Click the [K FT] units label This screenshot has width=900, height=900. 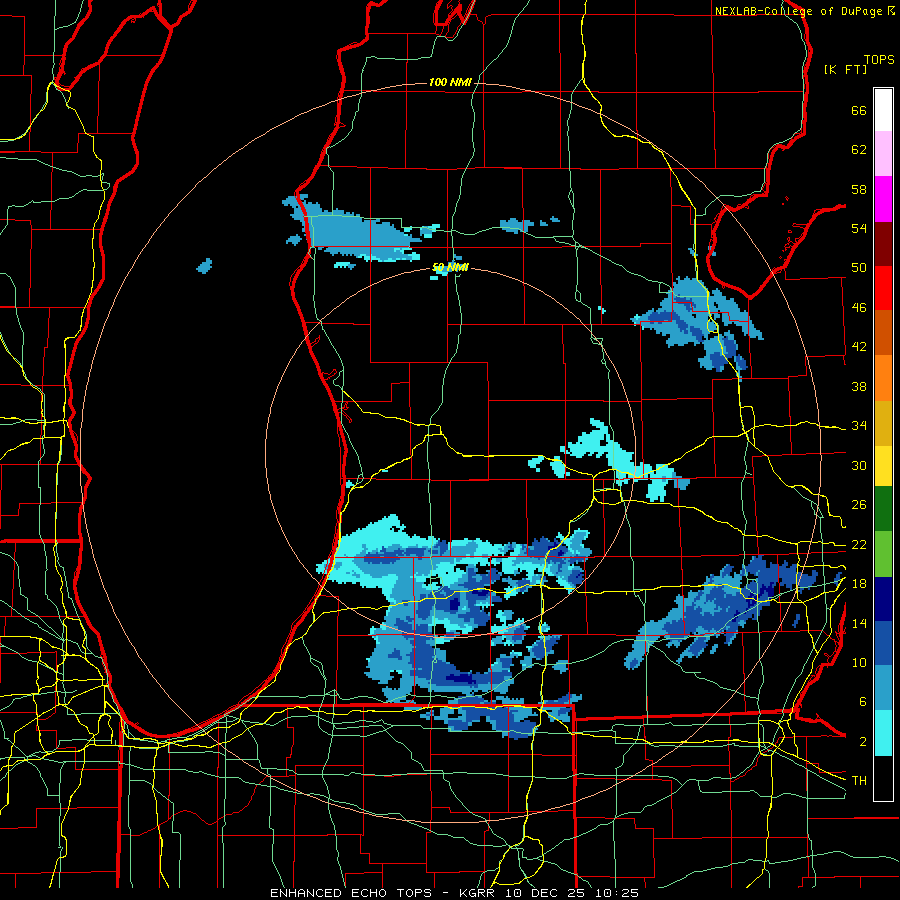pyautogui.click(x=845, y=69)
